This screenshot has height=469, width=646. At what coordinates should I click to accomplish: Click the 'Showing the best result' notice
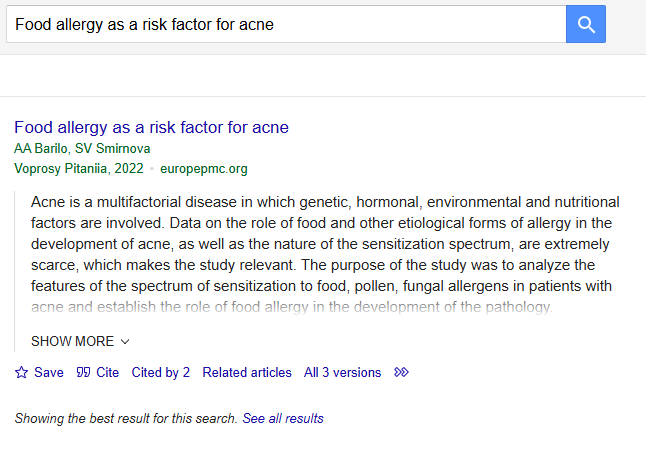point(126,418)
